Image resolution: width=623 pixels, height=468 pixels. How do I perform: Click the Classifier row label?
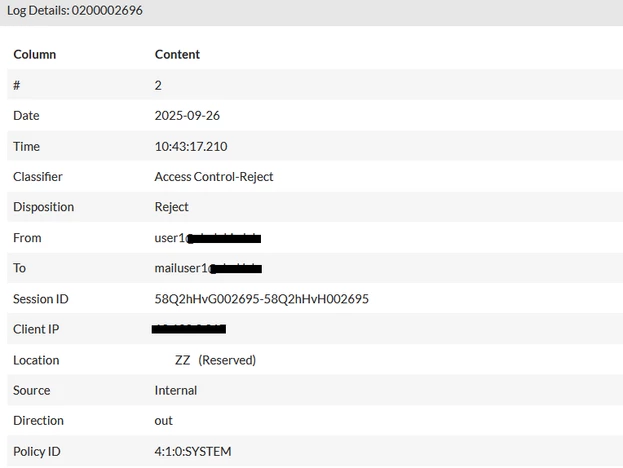click(x=38, y=177)
